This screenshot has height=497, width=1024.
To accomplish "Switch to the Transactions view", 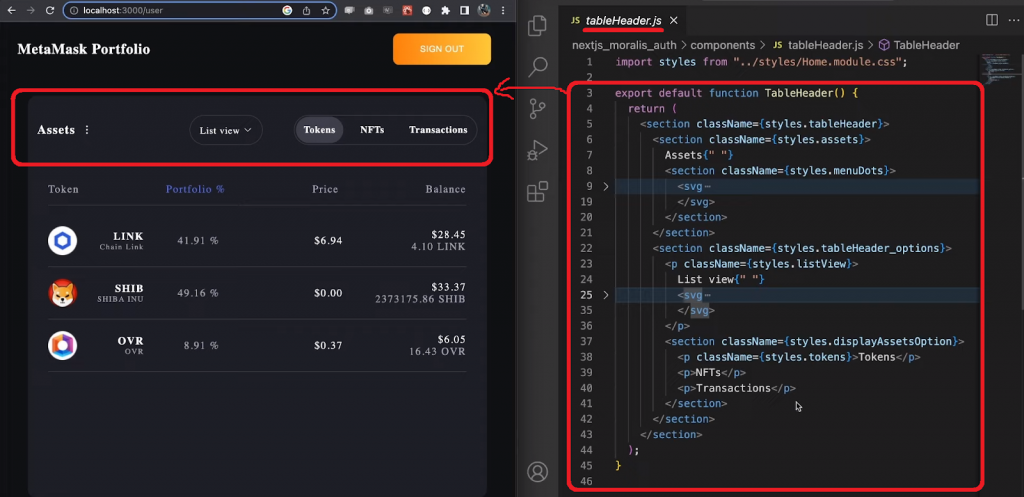I will 438,130.
